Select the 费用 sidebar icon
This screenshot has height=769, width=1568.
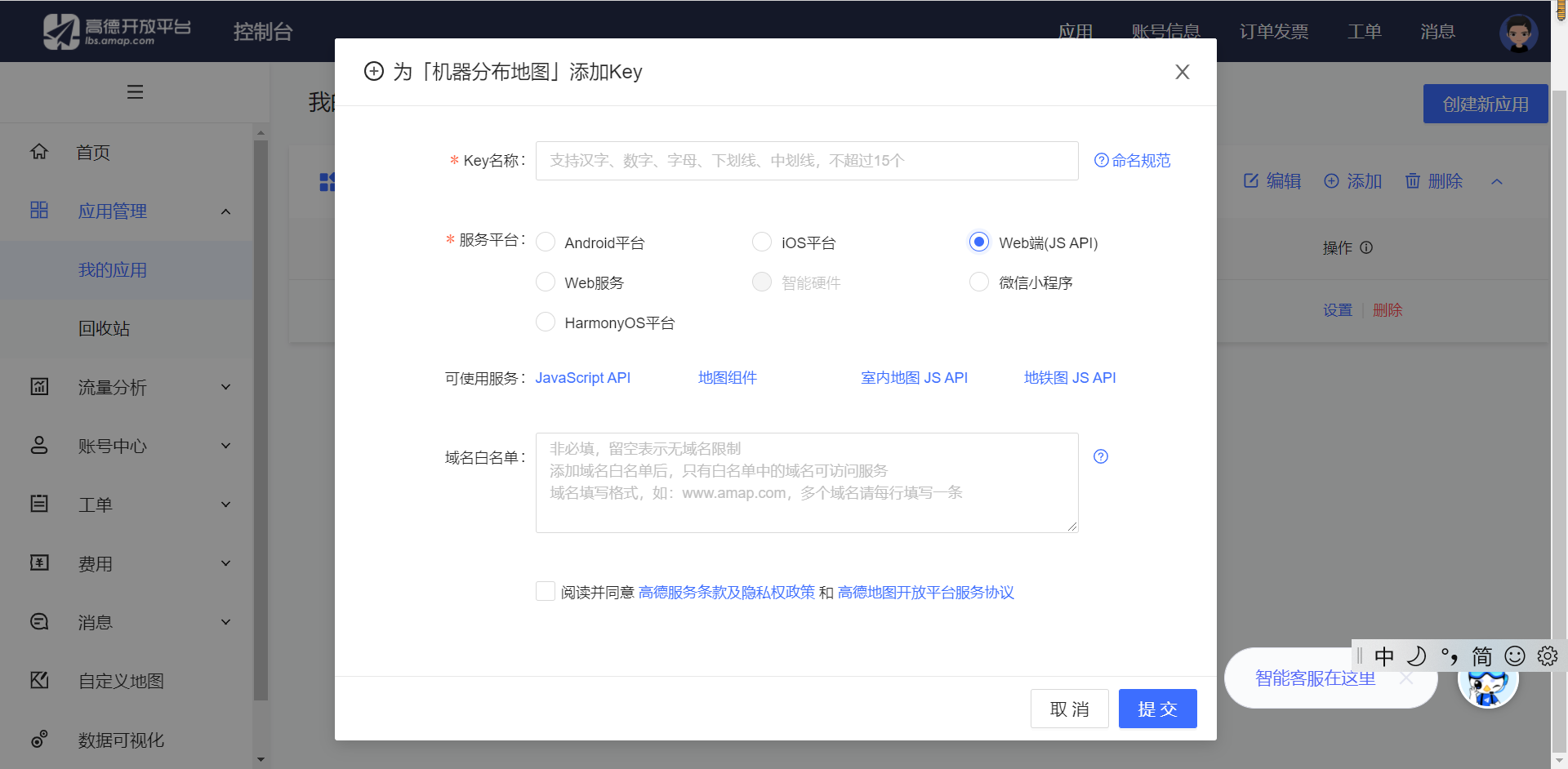click(38, 562)
